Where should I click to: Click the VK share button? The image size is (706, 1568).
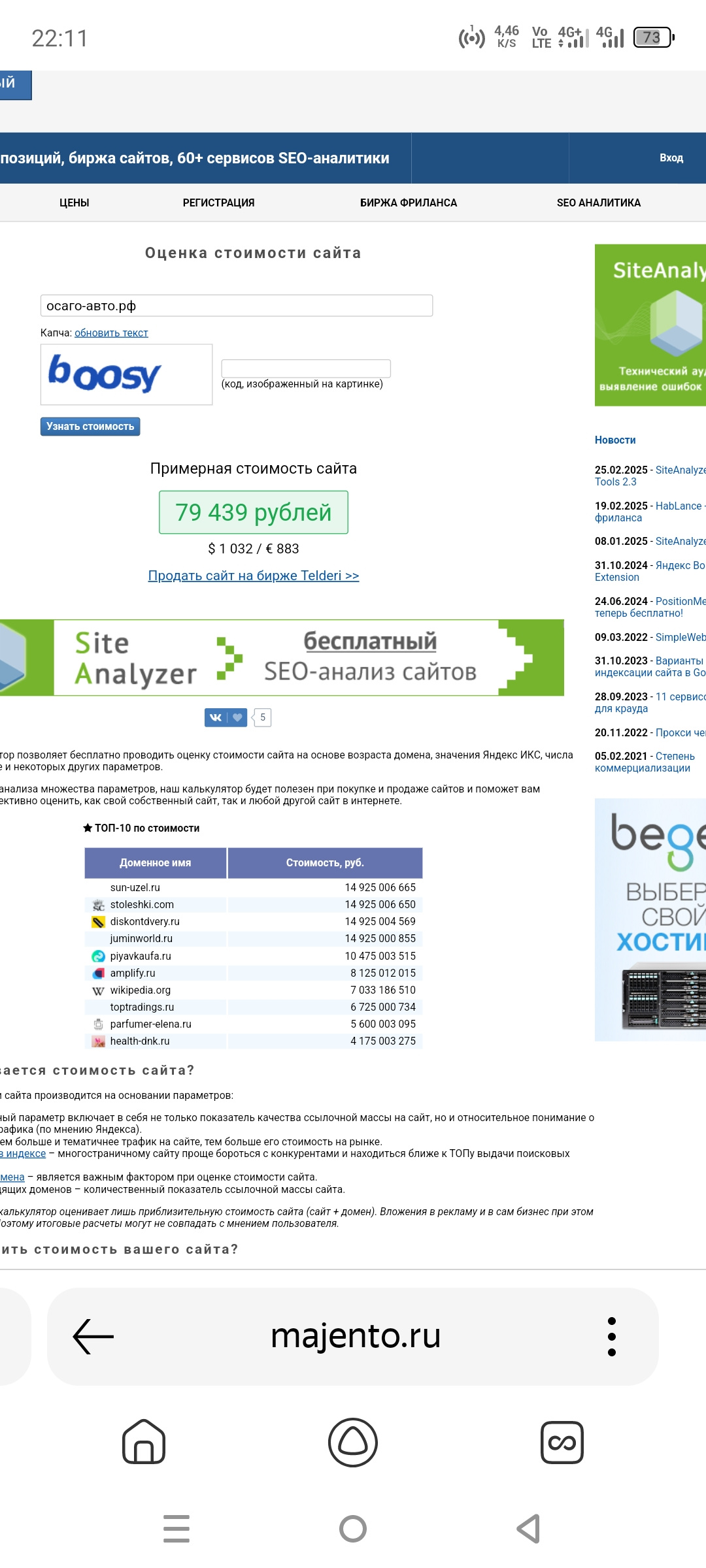[226, 717]
